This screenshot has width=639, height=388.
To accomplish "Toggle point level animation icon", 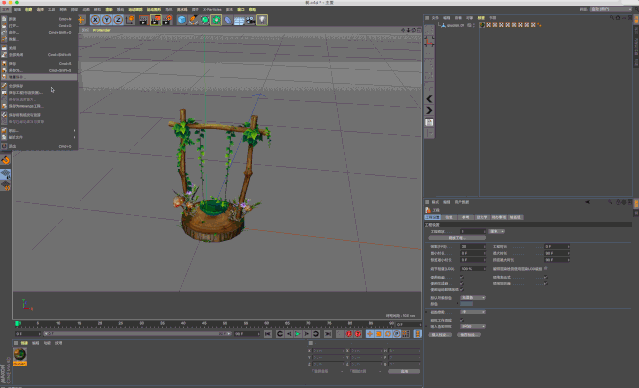I will (405, 334).
